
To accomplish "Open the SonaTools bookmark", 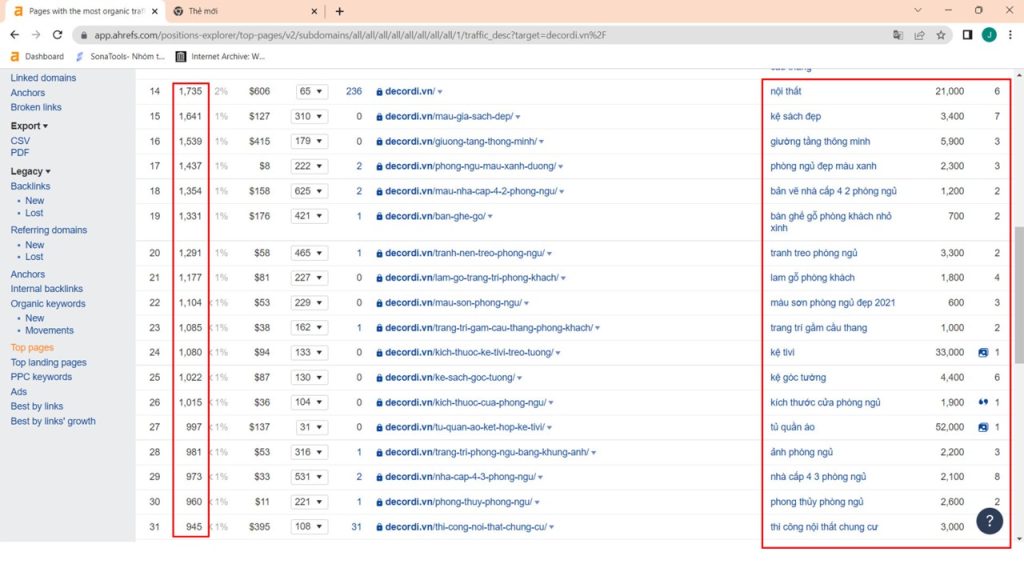I will coord(120,57).
